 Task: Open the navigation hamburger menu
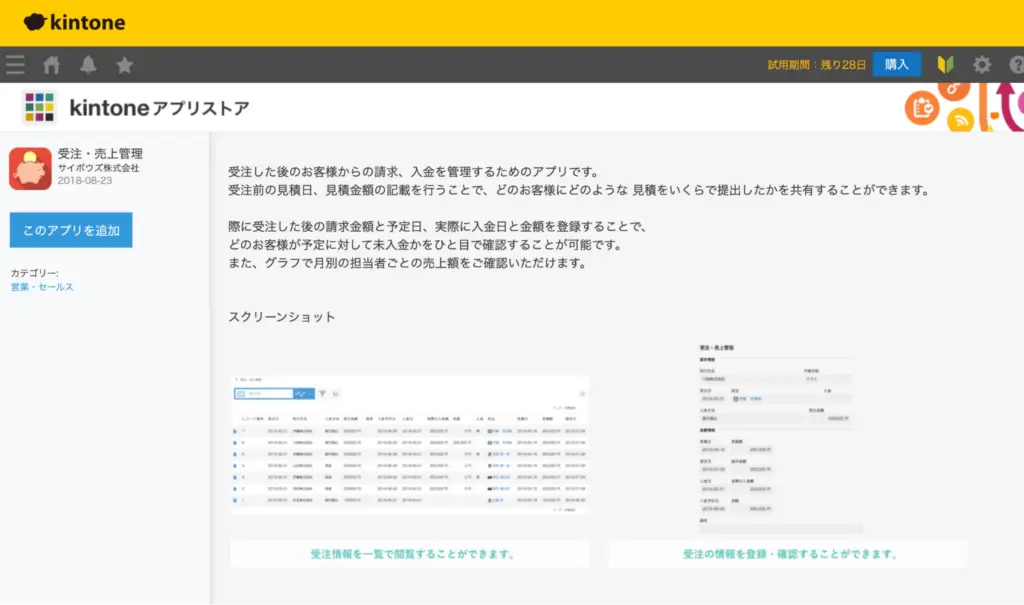14,63
